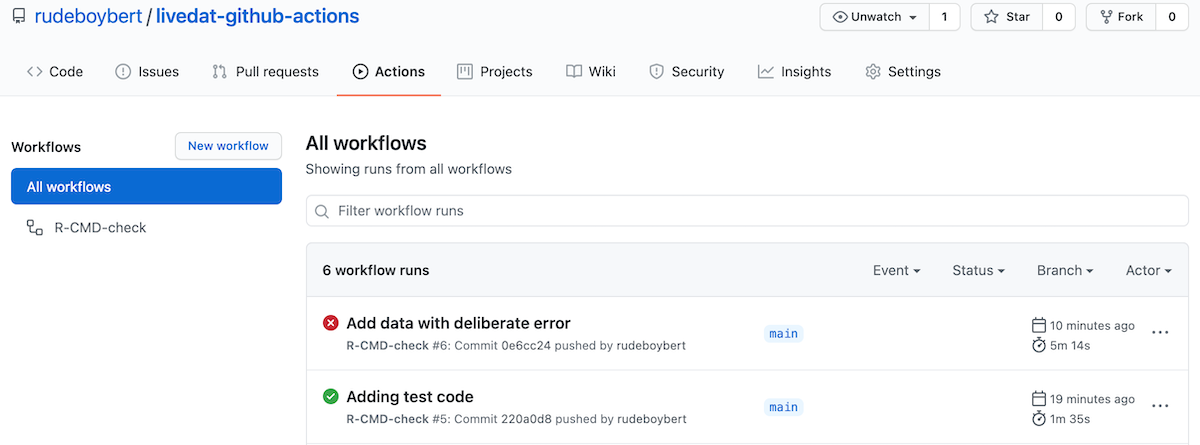Click the stopwatch icon beside '1m 35s'
1200x445 pixels.
(1039, 418)
